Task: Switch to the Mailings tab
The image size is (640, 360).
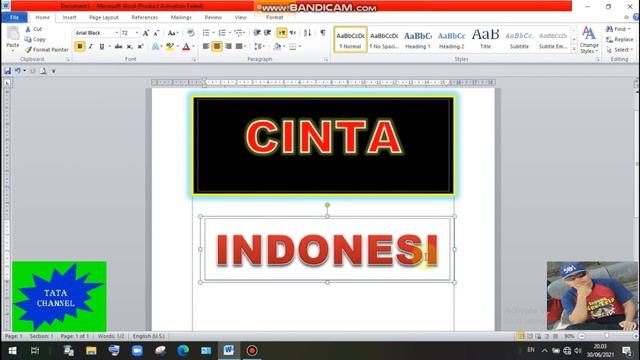Action: [181, 18]
